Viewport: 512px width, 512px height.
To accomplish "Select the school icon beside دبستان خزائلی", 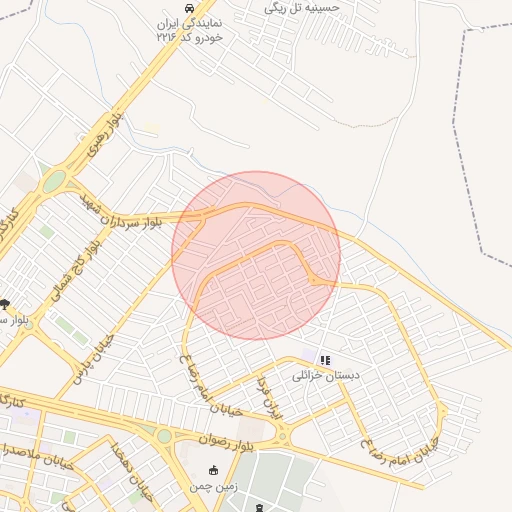I will pyautogui.click(x=325, y=360).
